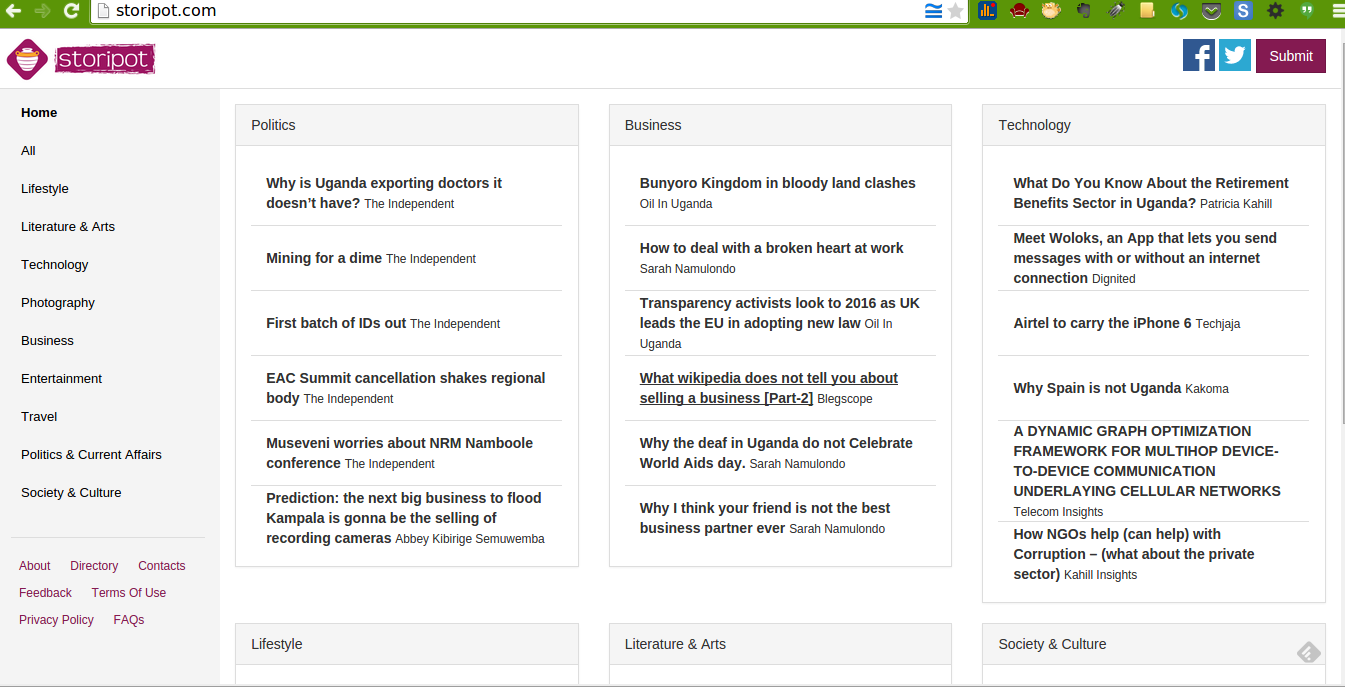The width and height of the screenshot is (1345, 687).
Task: Select Lifestyle in the sidebar
Action: [x=45, y=188]
